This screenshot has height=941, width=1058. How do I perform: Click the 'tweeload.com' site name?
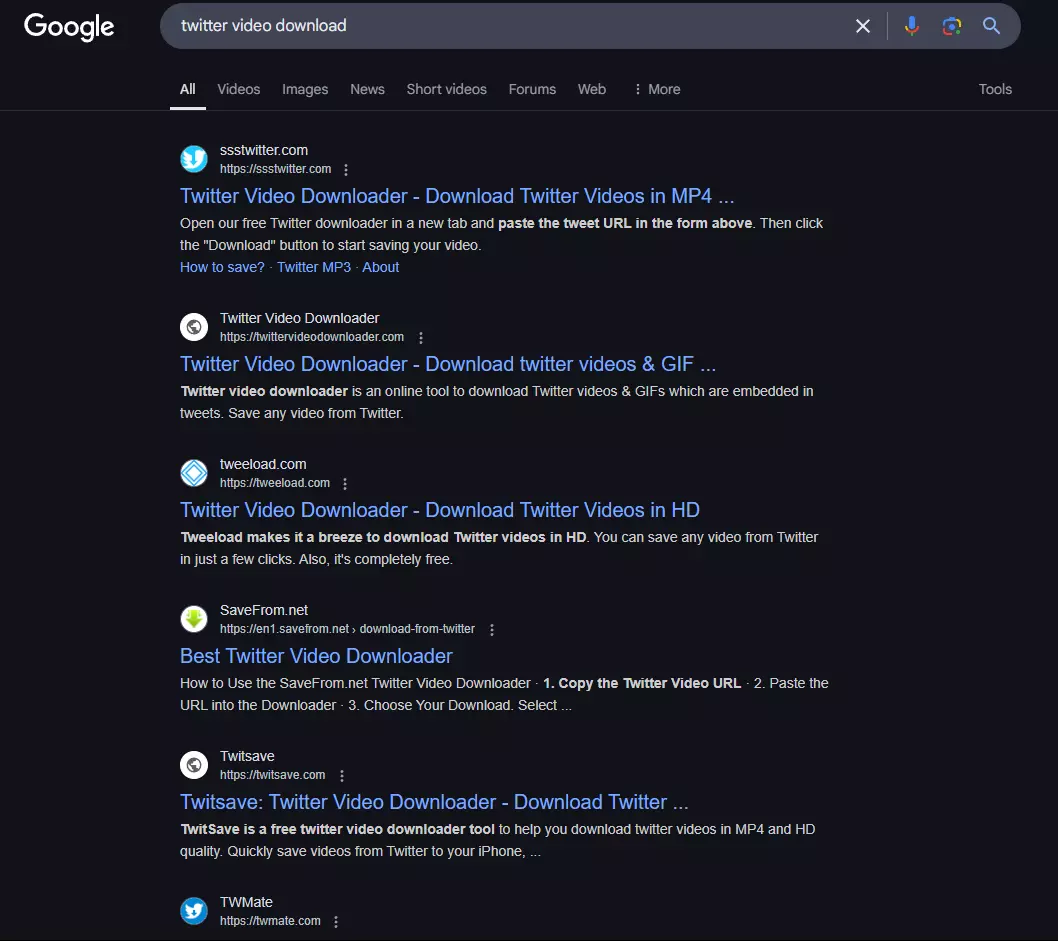pyautogui.click(x=263, y=464)
